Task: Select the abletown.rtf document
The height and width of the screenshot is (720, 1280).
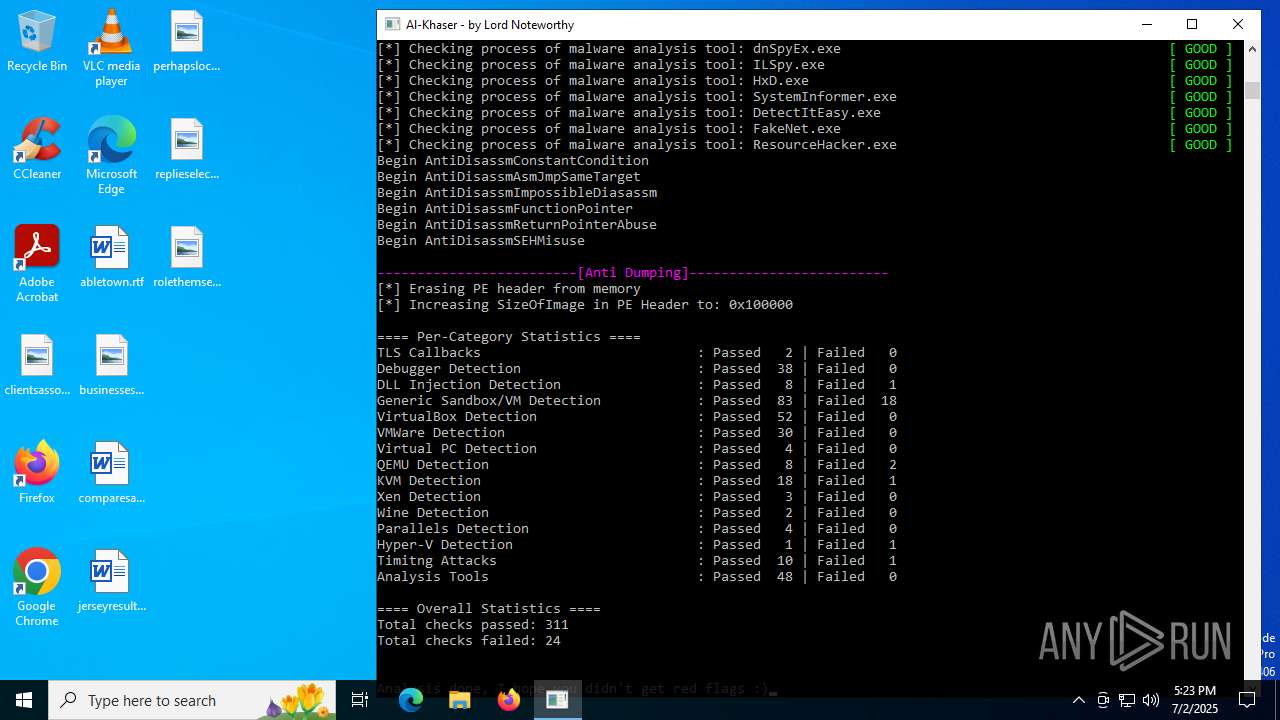Action: pyautogui.click(x=111, y=258)
